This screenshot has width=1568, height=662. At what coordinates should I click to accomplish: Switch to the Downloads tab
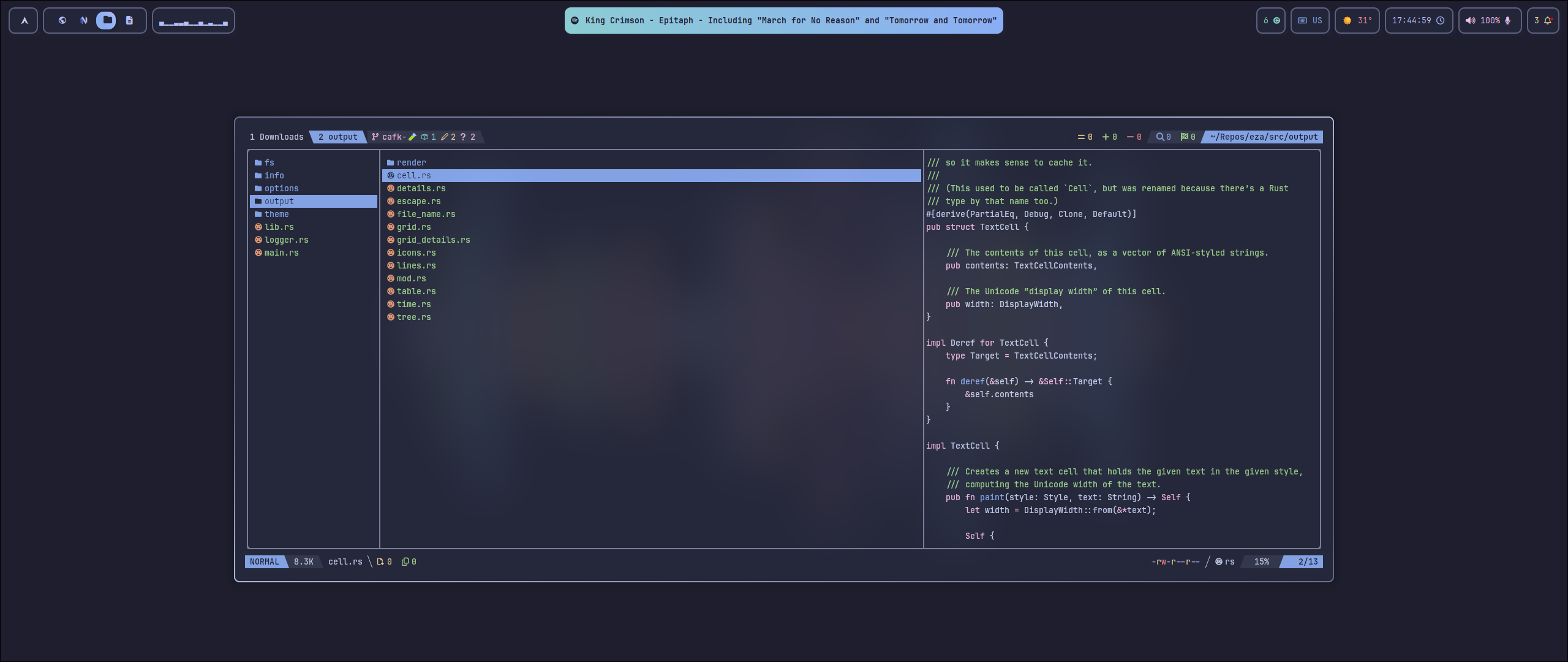(276, 137)
